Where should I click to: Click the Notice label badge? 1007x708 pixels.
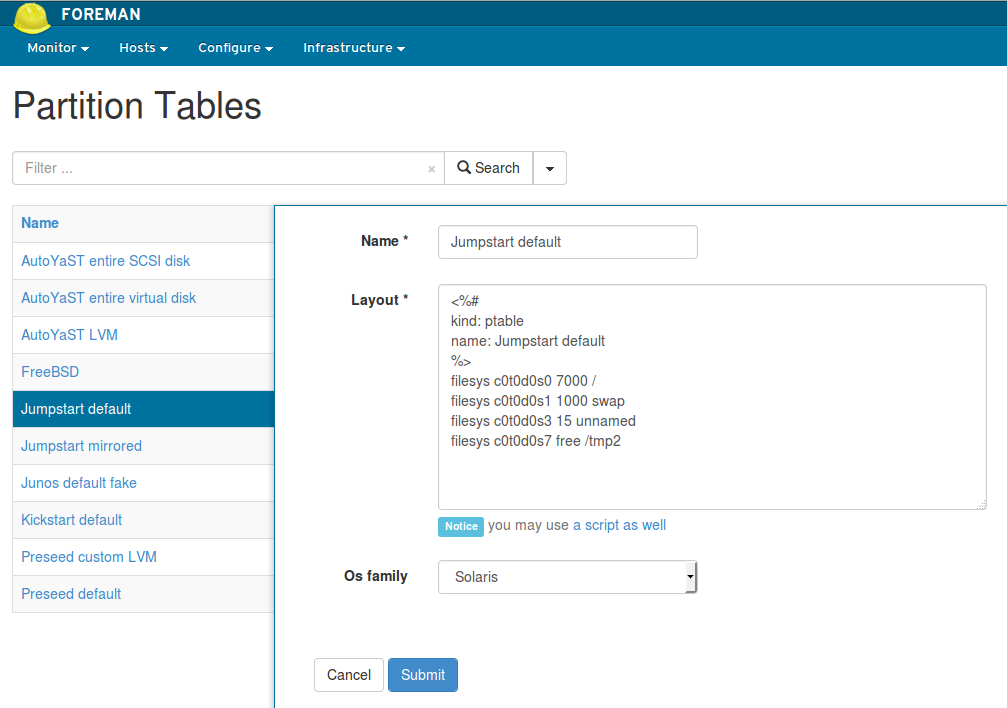(x=461, y=526)
